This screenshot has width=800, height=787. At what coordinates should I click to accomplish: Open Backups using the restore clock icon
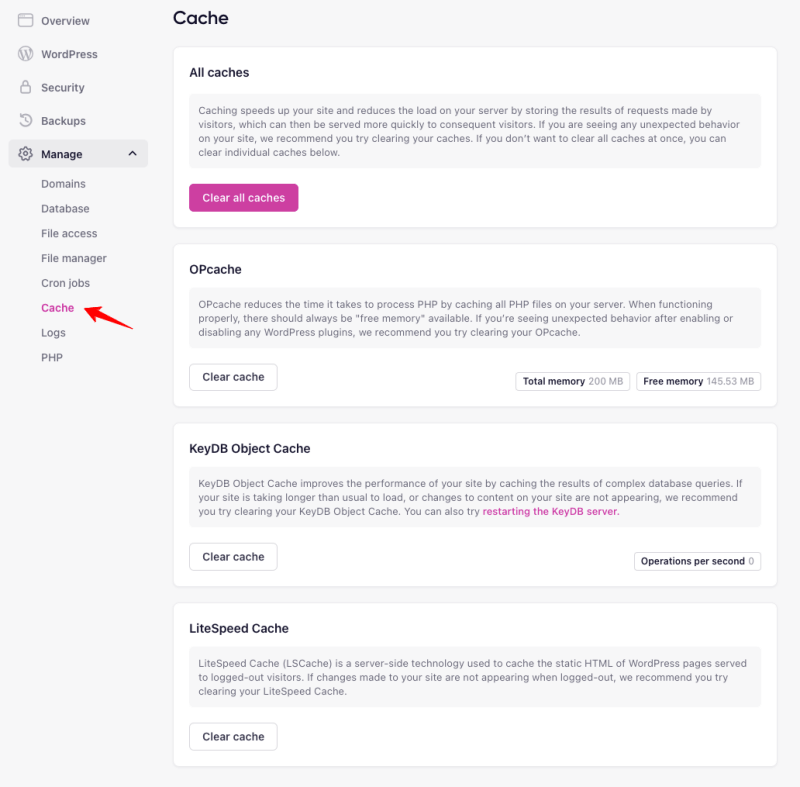25,120
